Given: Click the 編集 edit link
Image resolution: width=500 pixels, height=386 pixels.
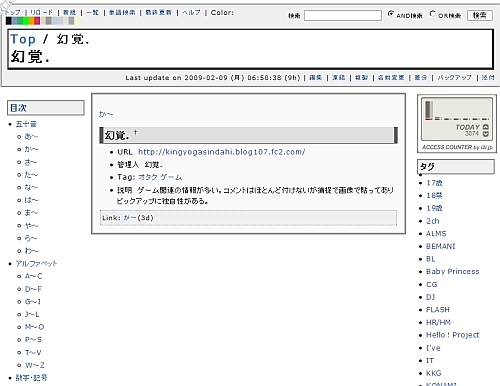Looking at the screenshot, I should [315, 77].
